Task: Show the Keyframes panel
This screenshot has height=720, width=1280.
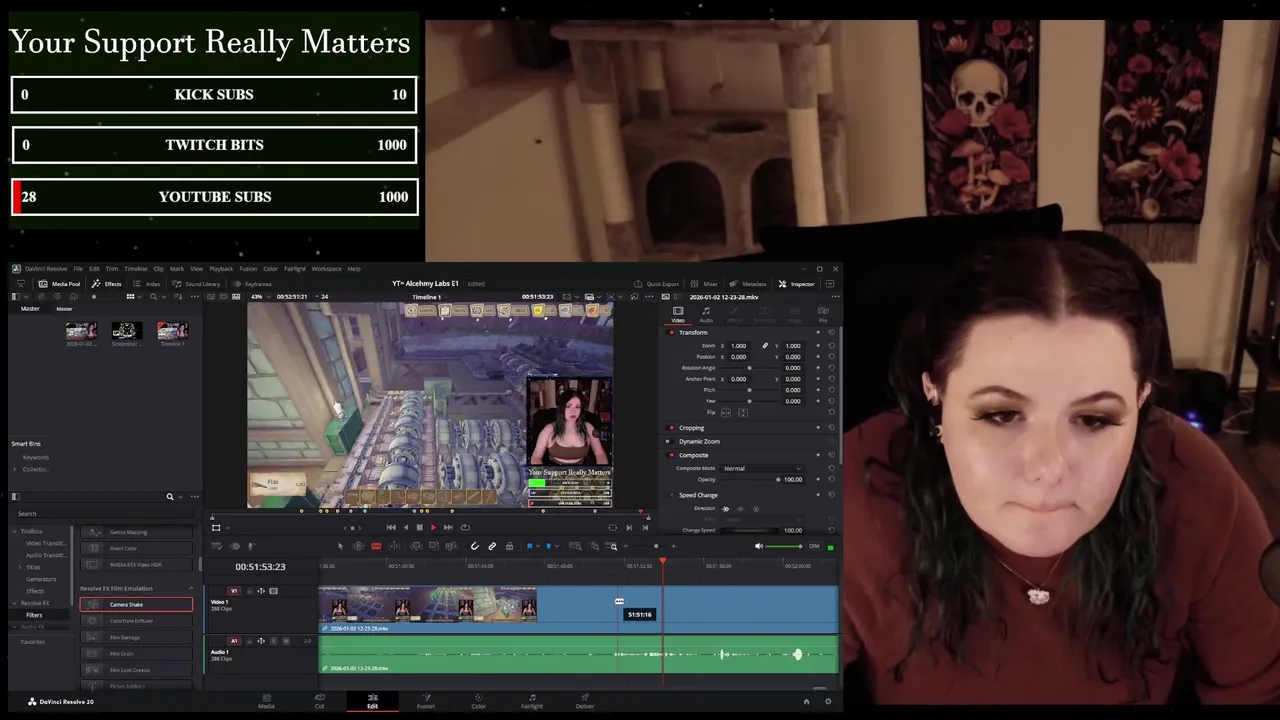Action: point(252,284)
